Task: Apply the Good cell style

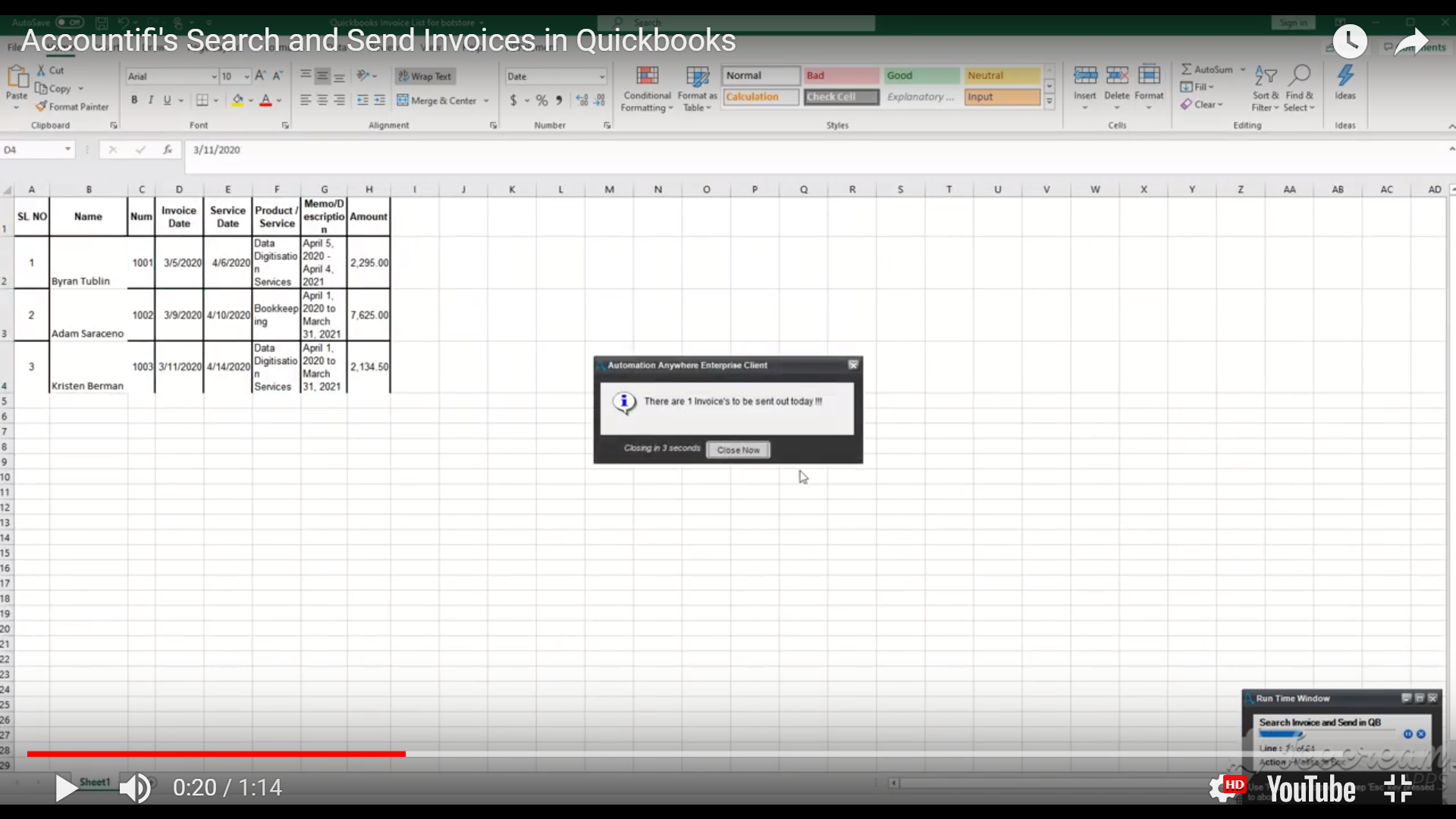Action: click(921, 76)
